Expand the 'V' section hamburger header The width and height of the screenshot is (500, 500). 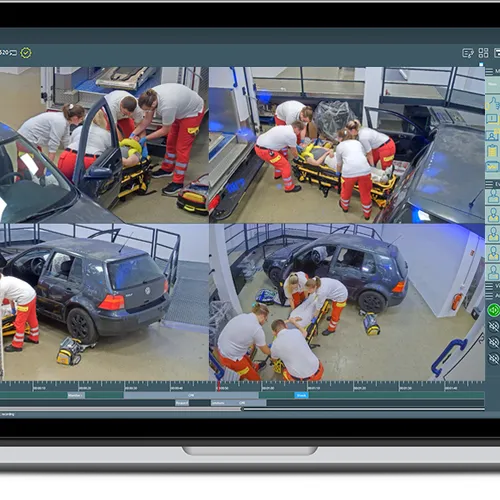pyautogui.click(x=489, y=286)
